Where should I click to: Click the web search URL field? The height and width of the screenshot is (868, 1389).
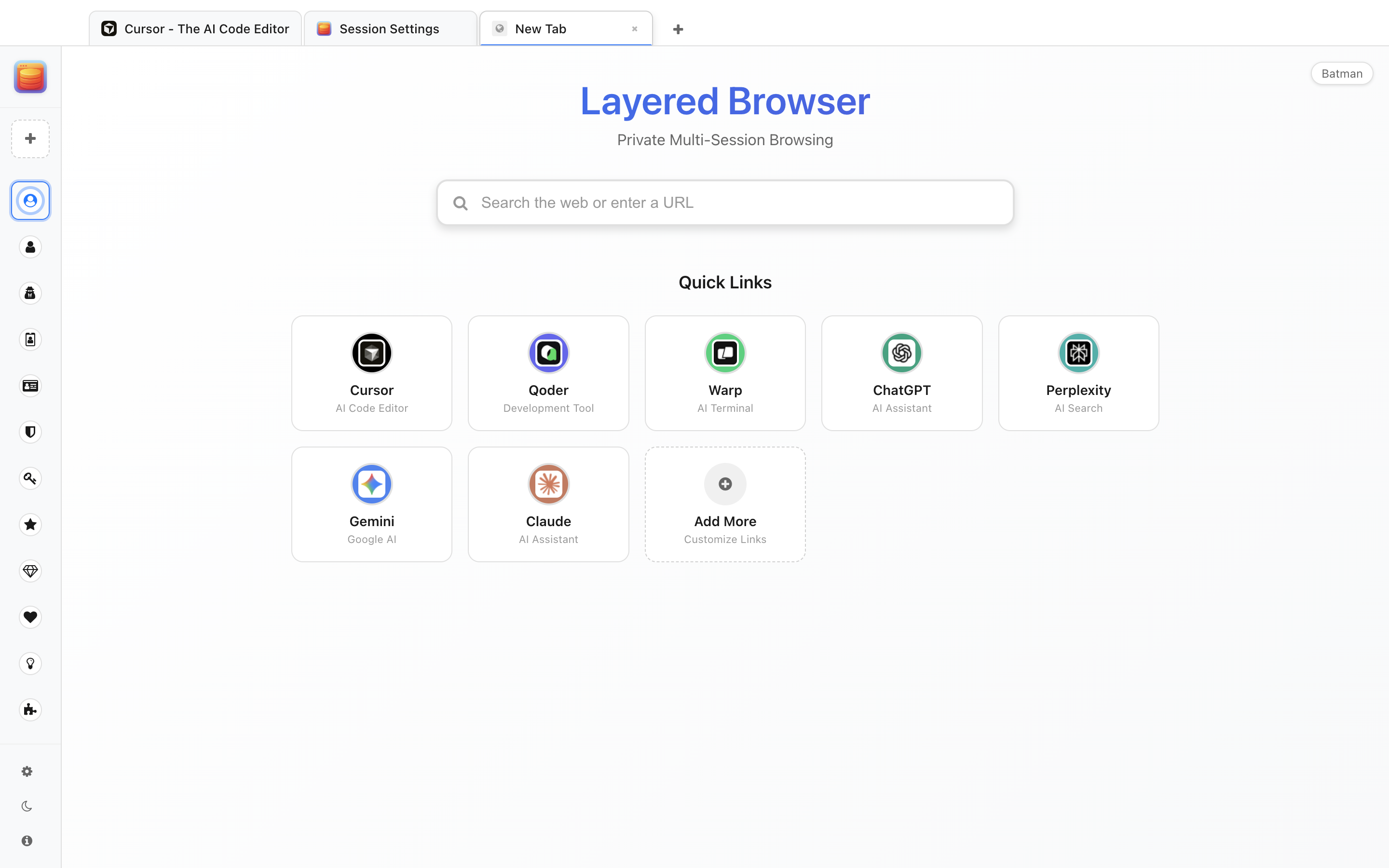pyautogui.click(x=725, y=203)
